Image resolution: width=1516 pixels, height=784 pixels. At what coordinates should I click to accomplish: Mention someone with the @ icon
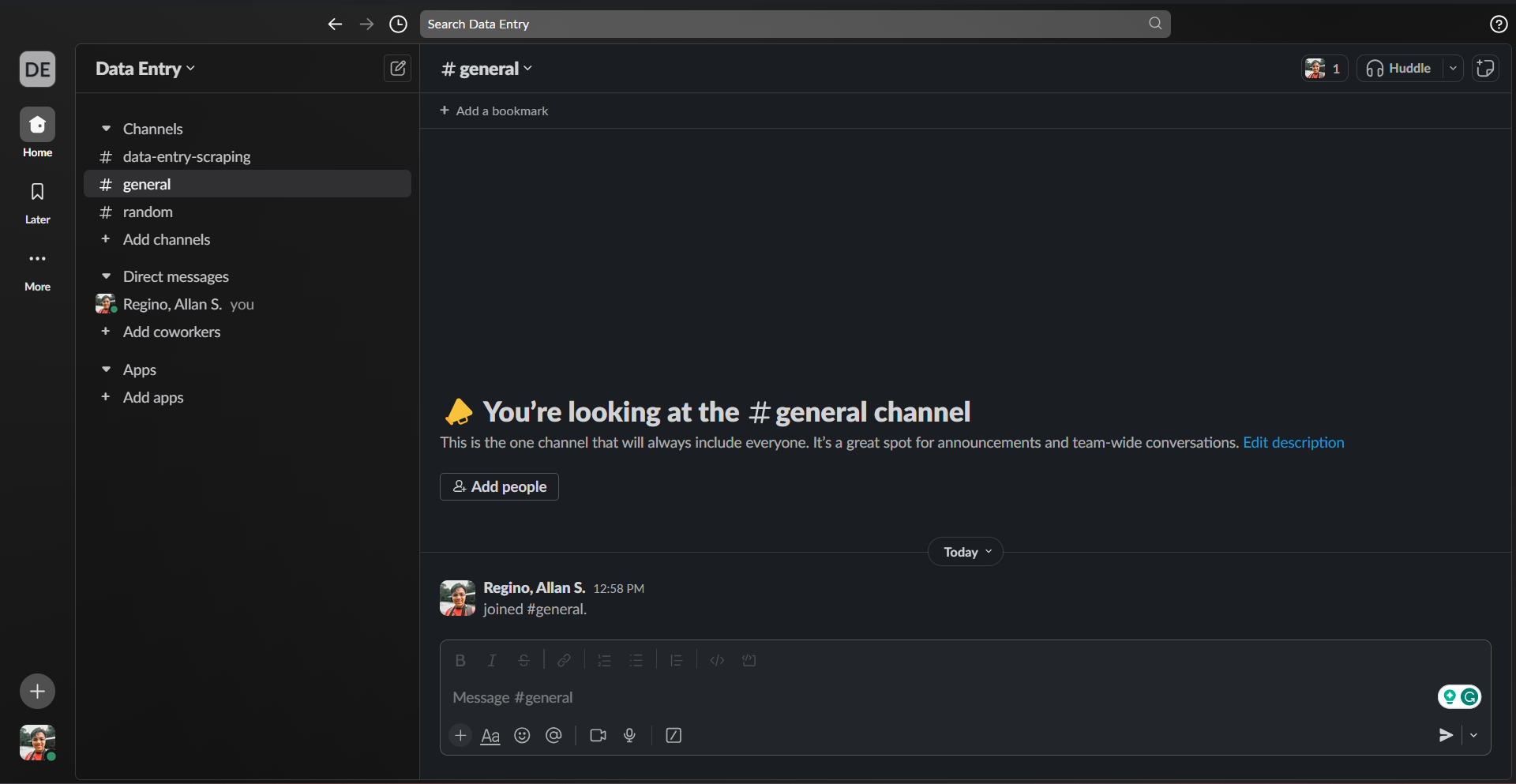coord(554,736)
